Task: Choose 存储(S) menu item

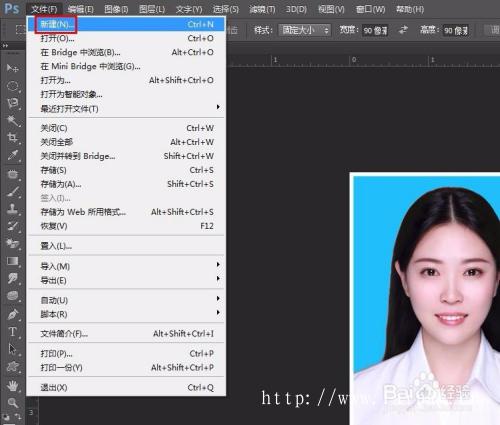Action: click(x=126, y=170)
